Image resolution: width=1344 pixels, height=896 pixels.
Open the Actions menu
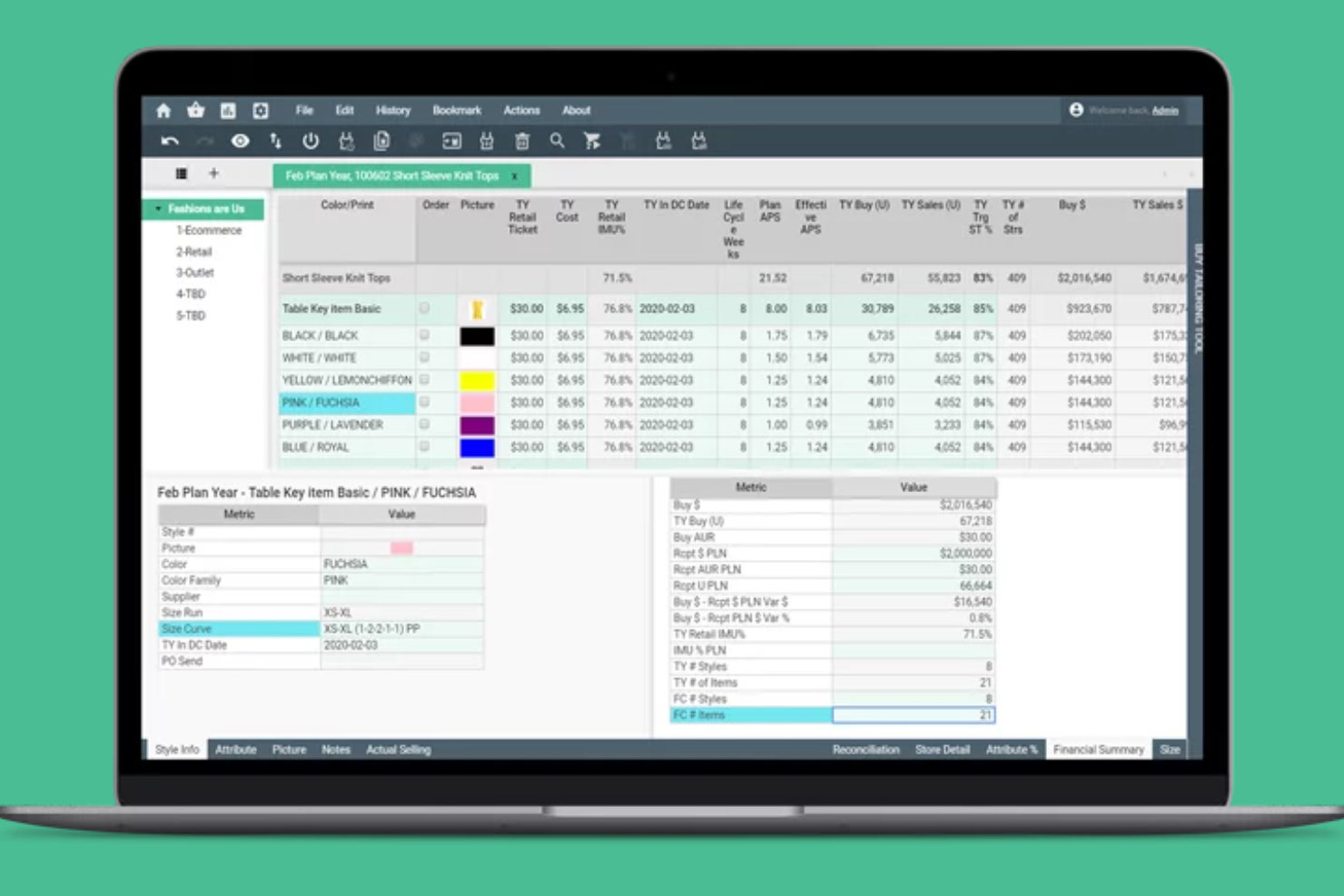tap(522, 111)
